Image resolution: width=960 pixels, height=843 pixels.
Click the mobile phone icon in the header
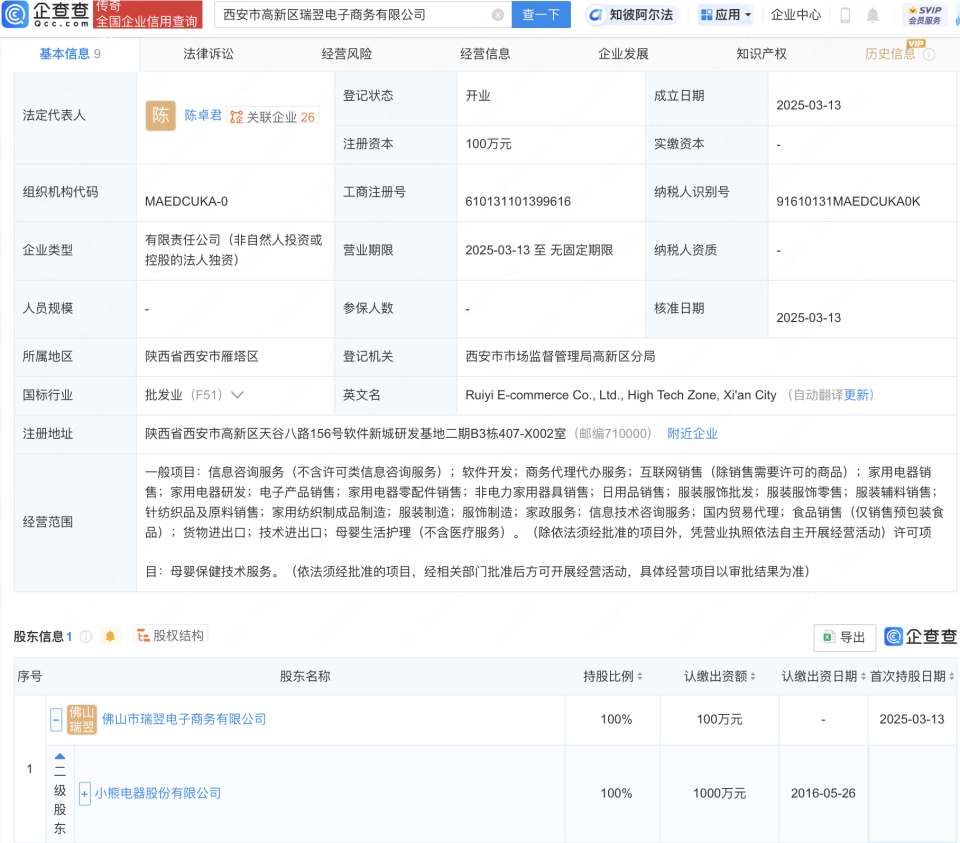coord(845,15)
